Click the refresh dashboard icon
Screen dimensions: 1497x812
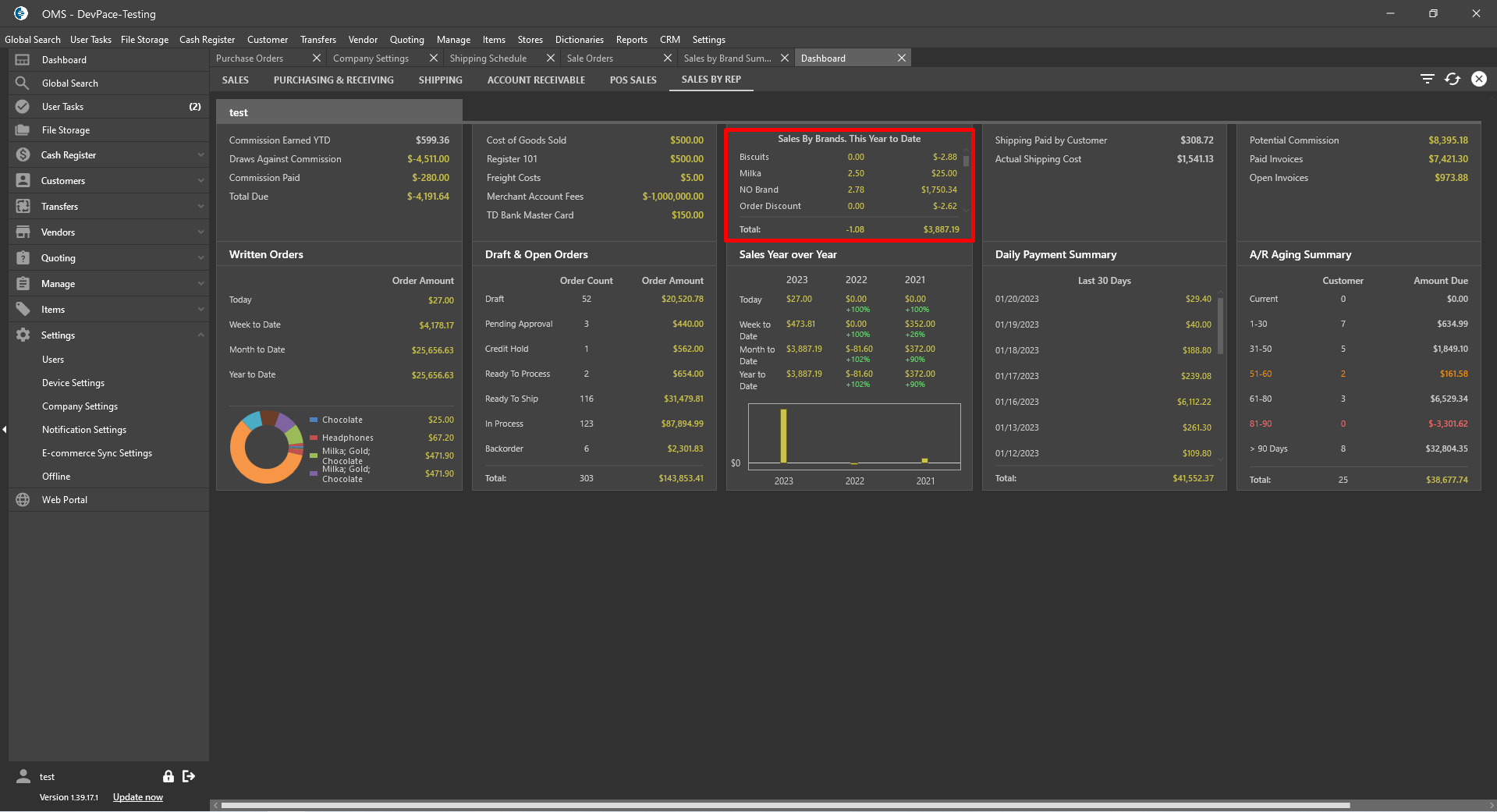coord(1452,79)
